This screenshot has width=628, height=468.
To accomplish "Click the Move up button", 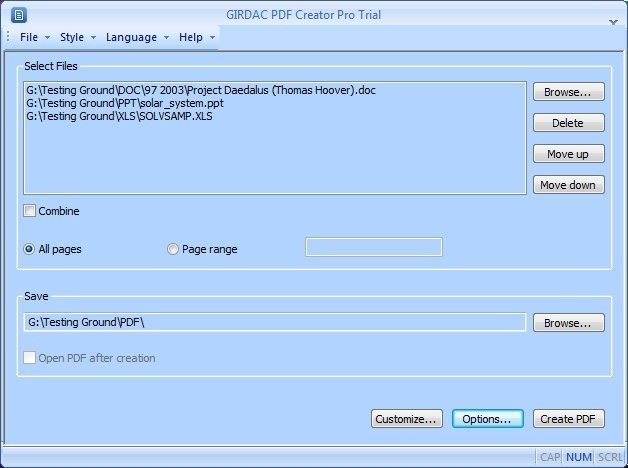I will click(568, 154).
